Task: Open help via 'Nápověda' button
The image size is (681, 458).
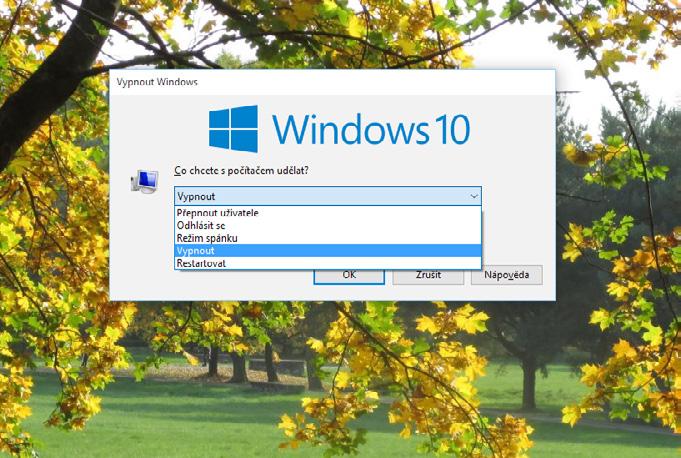Action: pyautogui.click(x=507, y=275)
